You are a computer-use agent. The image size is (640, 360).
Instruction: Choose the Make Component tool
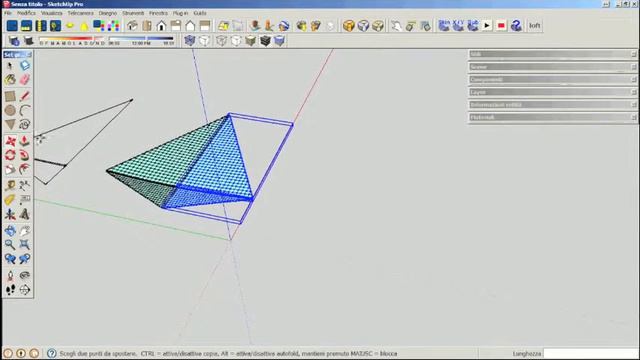point(24,66)
